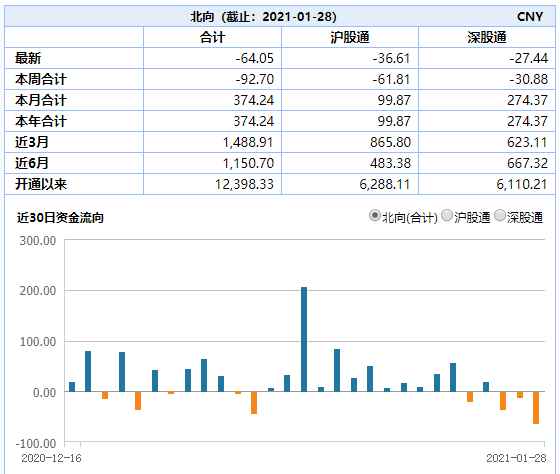This screenshot has width=560, height=474.
Task: Click the 最新 row label
Action: pos(28,58)
